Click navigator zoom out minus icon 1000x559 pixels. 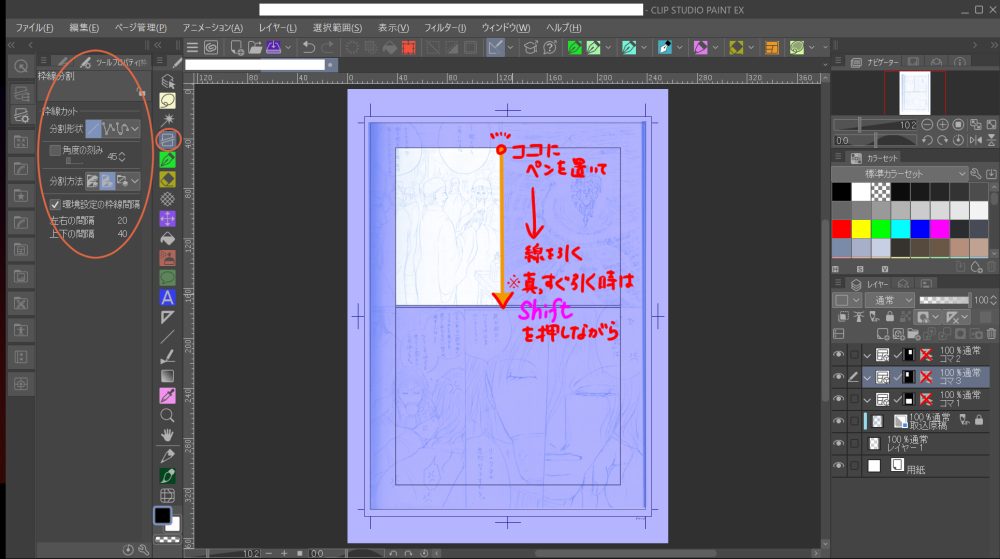coord(927,124)
